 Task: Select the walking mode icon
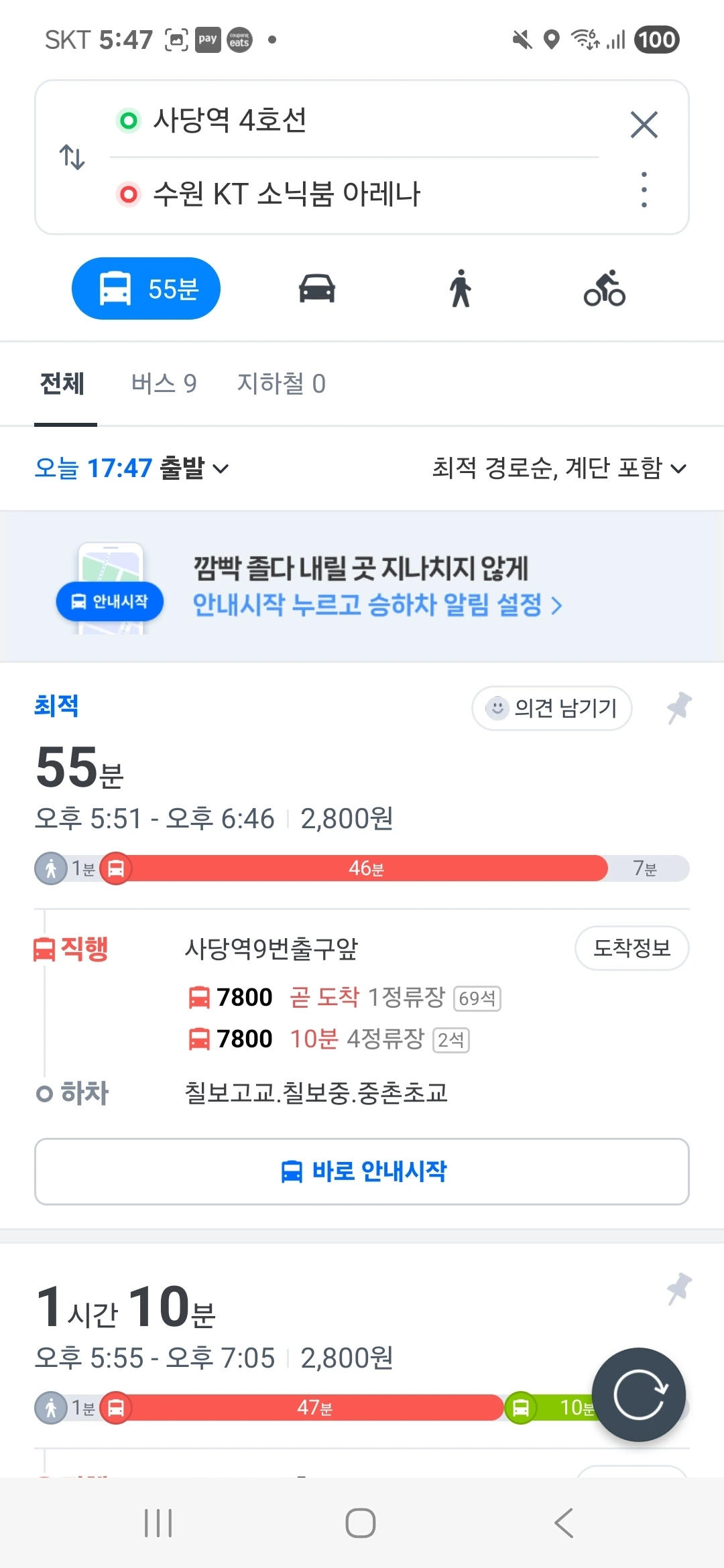461,289
